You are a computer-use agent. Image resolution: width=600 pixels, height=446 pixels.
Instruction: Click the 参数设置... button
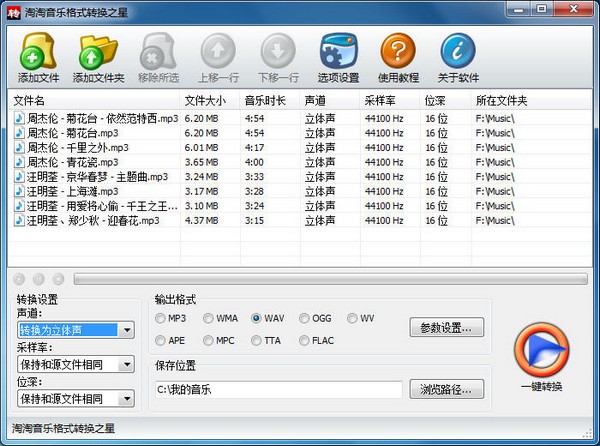[x=447, y=327]
